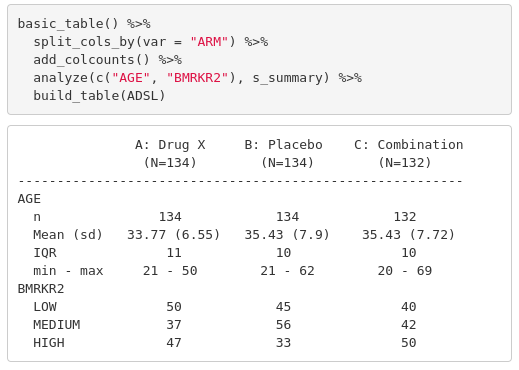
Task: Click the basic_table() function text
Action: point(68,24)
